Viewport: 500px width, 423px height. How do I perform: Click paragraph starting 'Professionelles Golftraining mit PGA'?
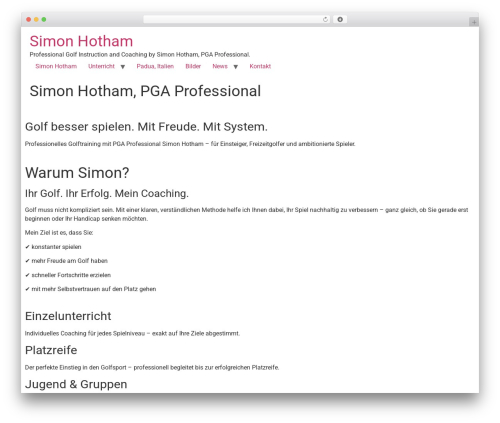pyautogui.click(x=190, y=144)
